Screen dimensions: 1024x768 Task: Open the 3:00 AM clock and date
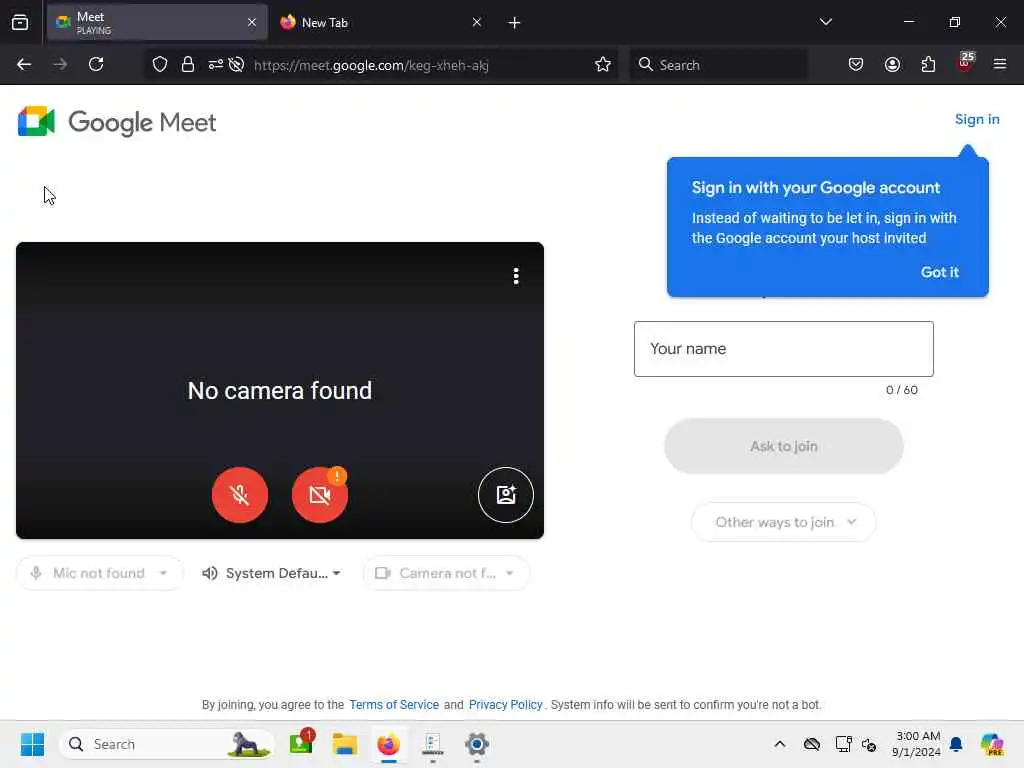(x=917, y=744)
